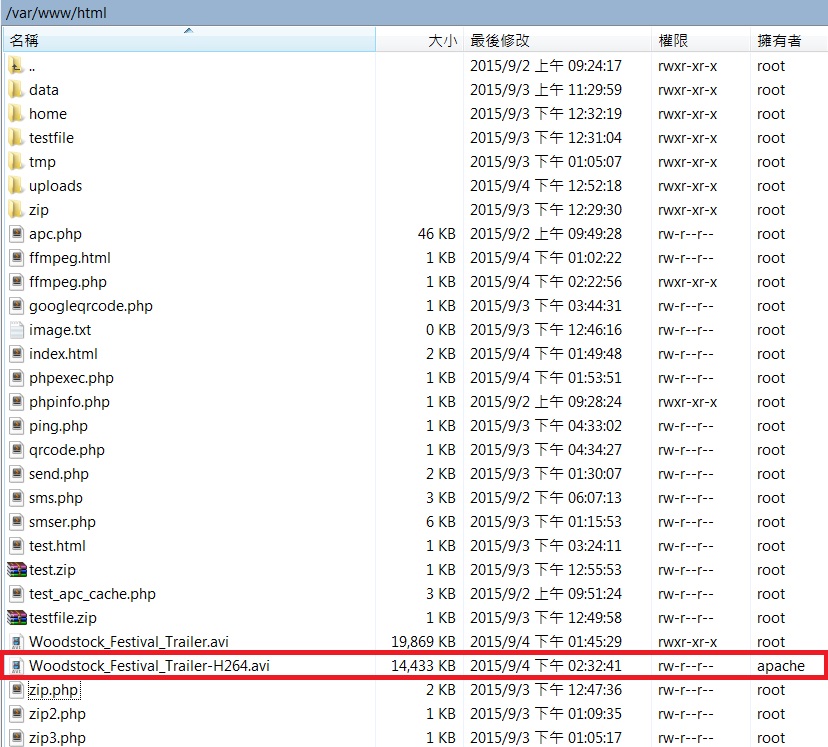Image resolution: width=828 pixels, height=747 pixels.
Task: Click the 14,433 KB size value
Action: coord(423,666)
